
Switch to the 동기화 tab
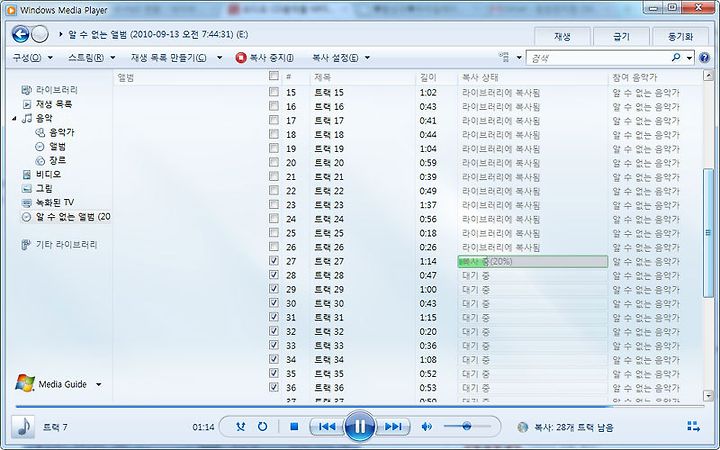pyautogui.click(x=680, y=37)
